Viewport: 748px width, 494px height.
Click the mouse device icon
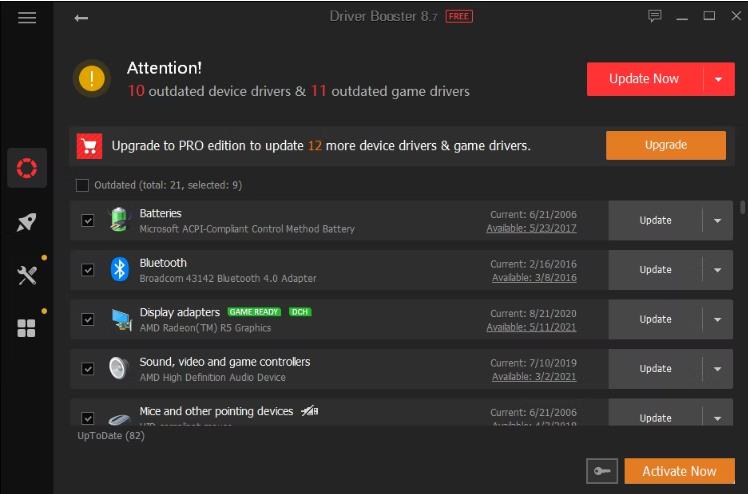tap(119, 419)
